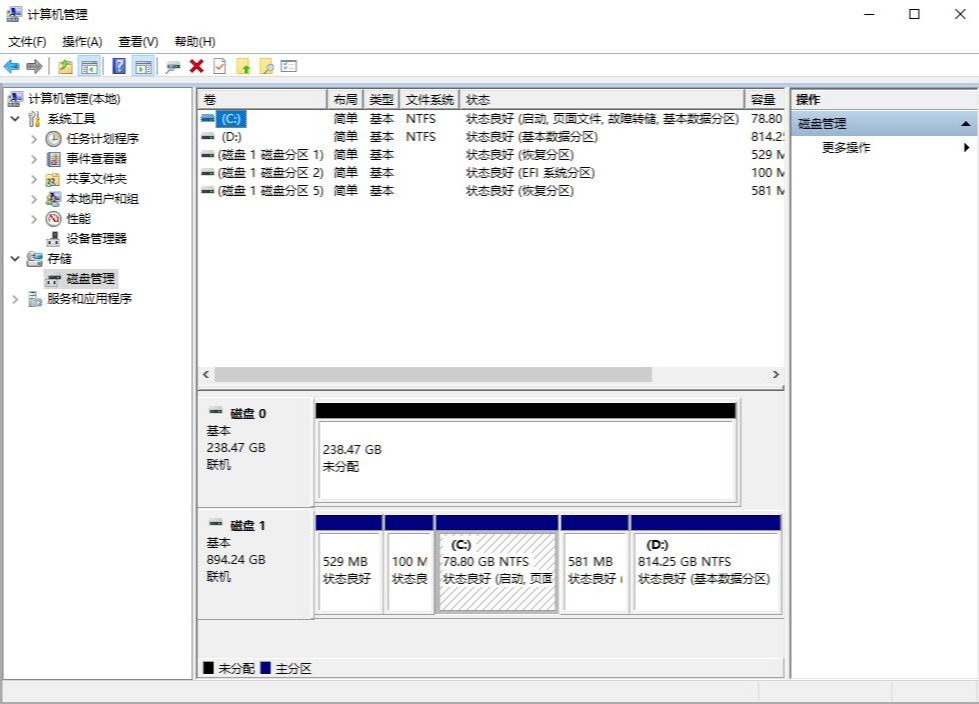The height and width of the screenshot is (704, 979).
Task: Select volume row 磁盘 1 磁盘分区 5
Action: [491, 191]
